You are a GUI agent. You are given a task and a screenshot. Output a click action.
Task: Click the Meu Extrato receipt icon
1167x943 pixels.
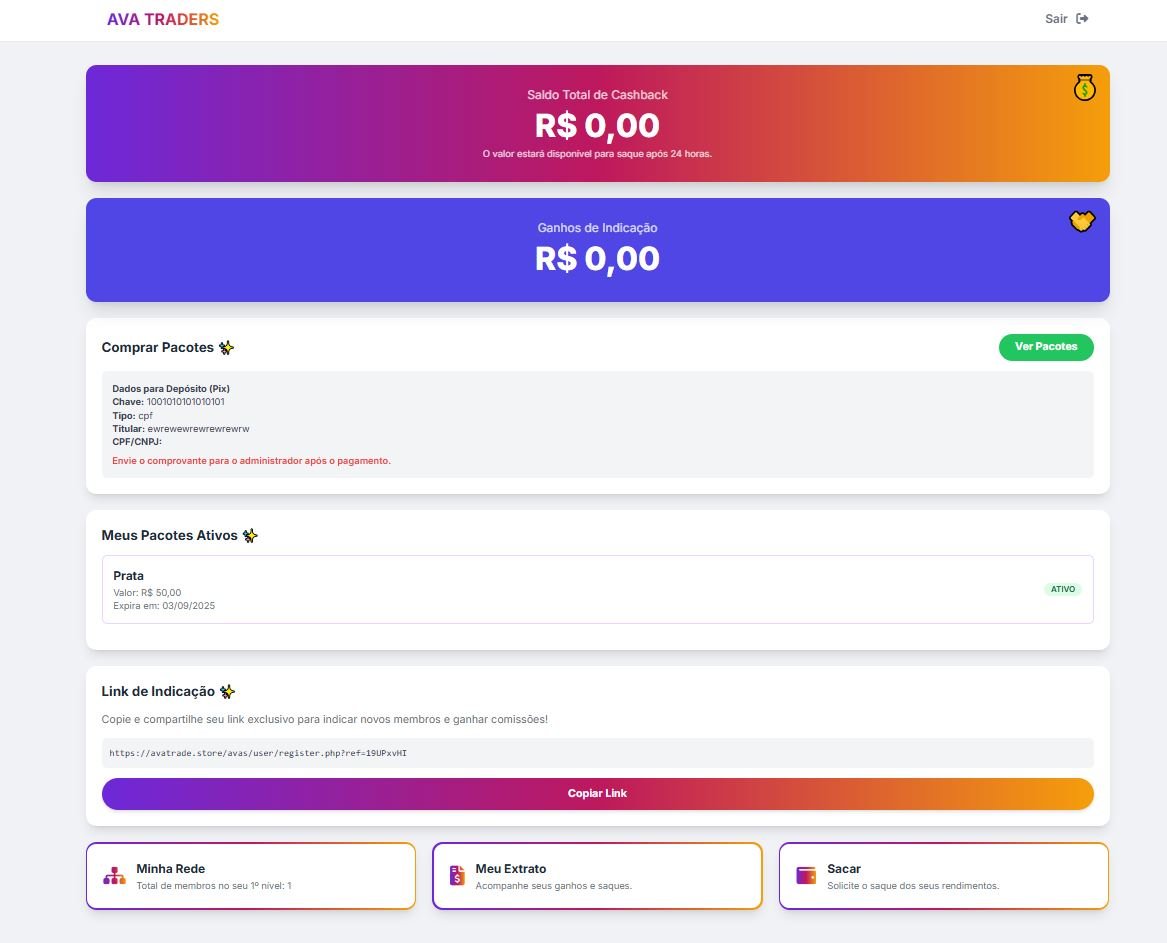(x=457, y=876)
